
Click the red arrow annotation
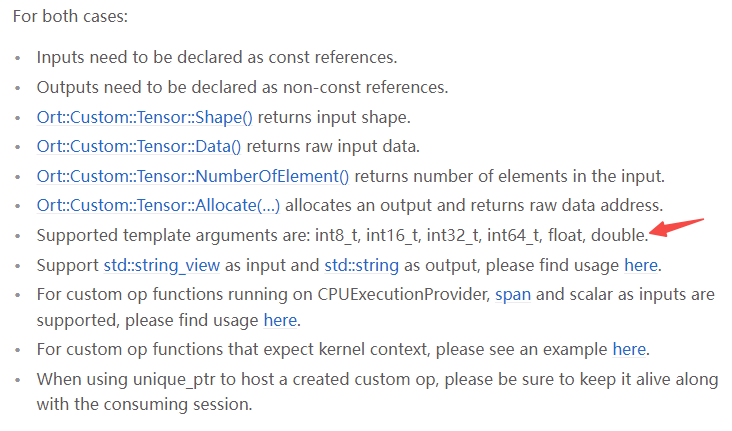pos(676,227)
